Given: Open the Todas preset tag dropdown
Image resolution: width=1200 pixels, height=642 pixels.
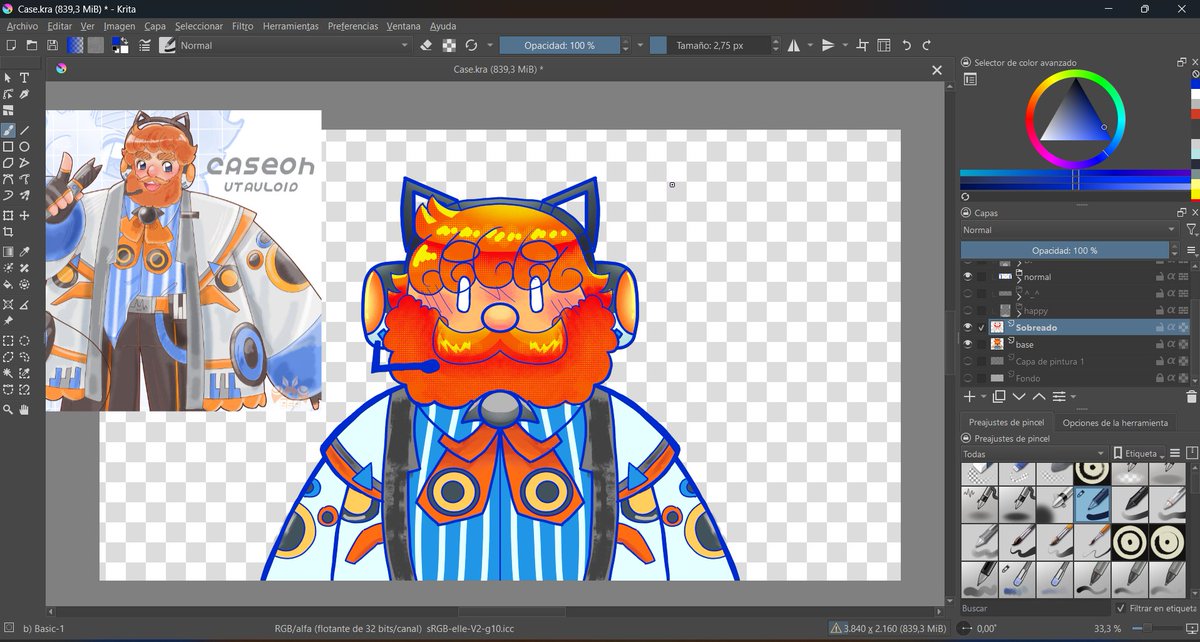Looking at the screenshot, I should pyautogui.click(x=1033, y=454).
